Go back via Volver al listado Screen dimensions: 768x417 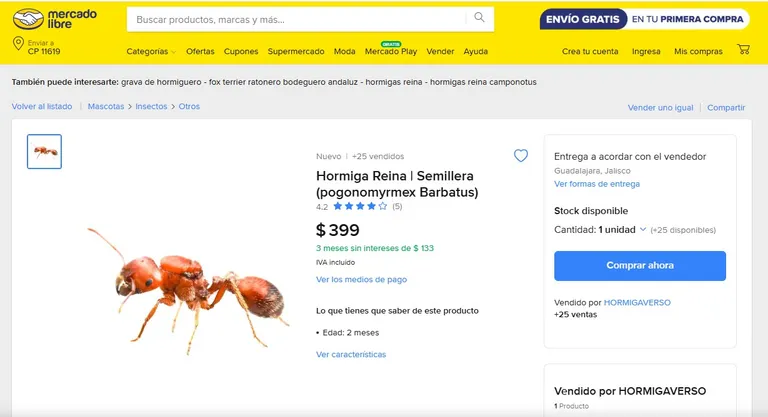click(42, 106)
